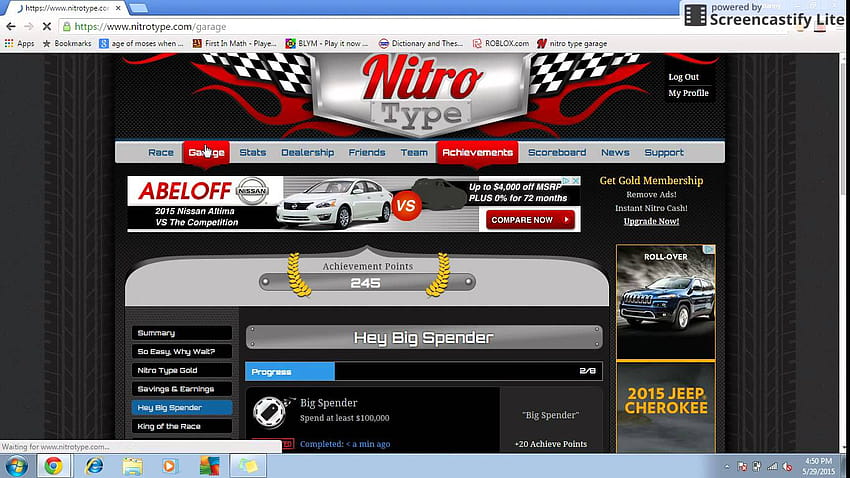Open My Profile link
This screenshot has width=850, height=478.
click(x=688, y=93)
